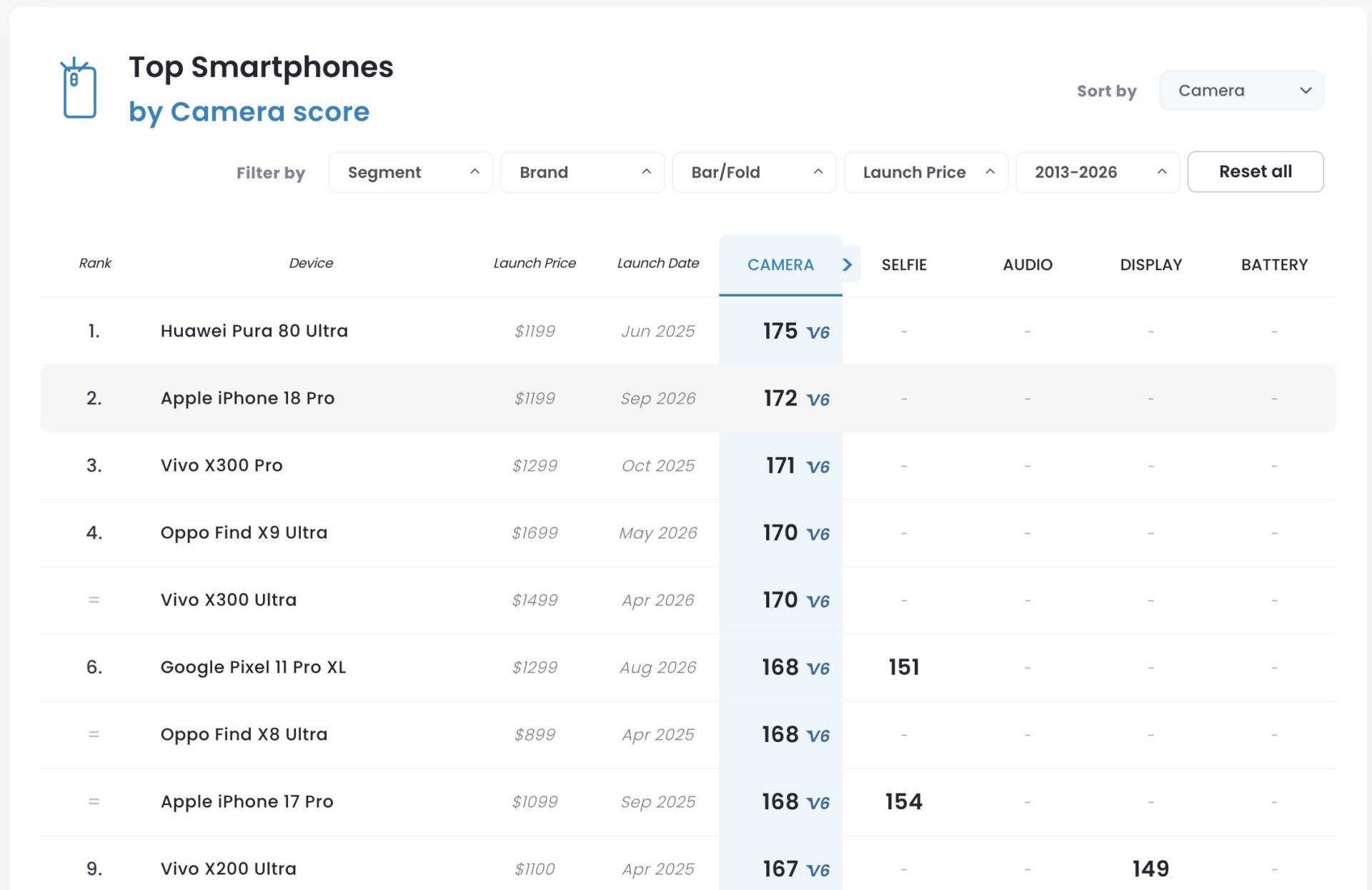Expand the Segment filter
The image size is (1372, 890).
[x=410, y=172]
